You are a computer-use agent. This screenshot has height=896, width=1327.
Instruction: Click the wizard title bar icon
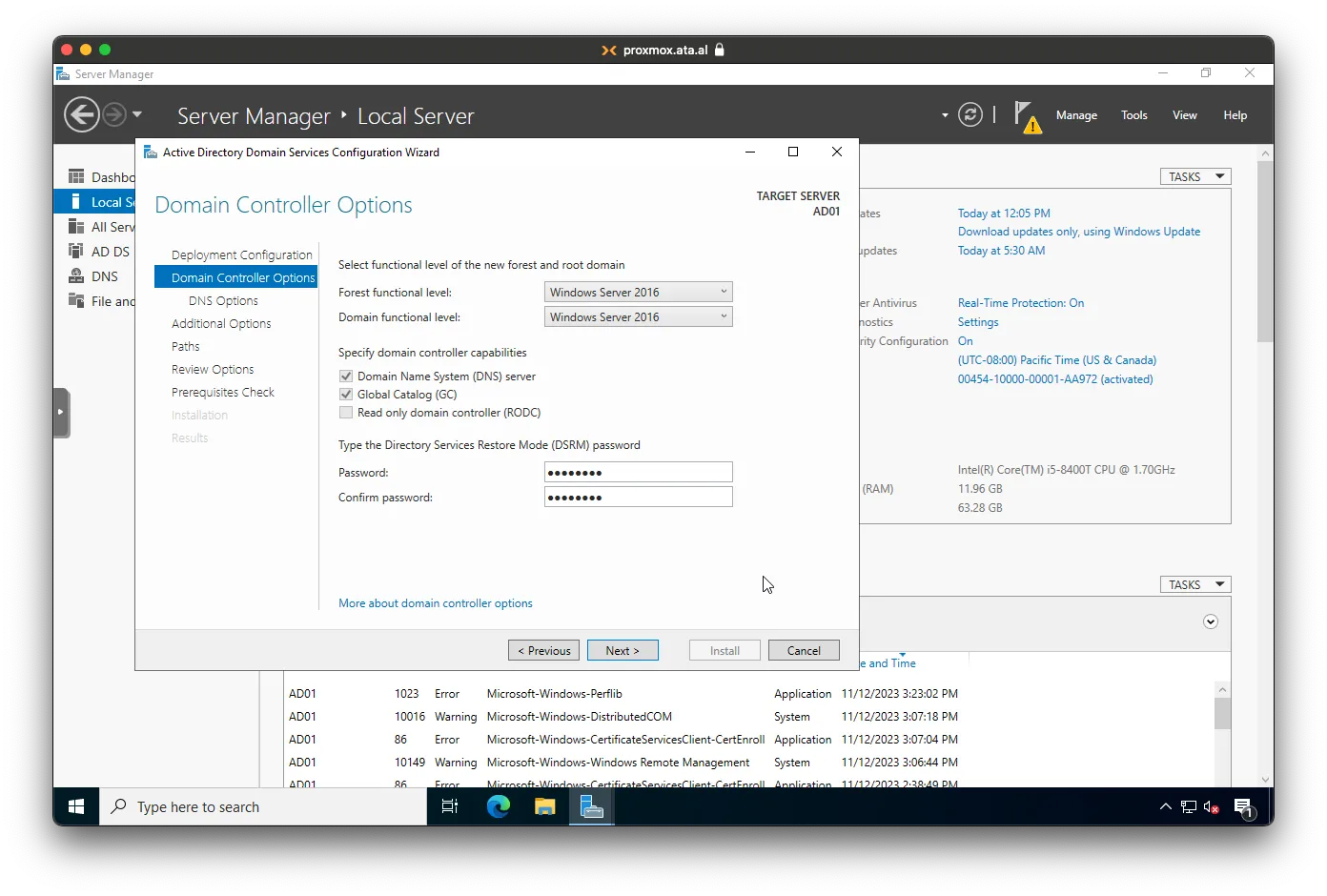tap(150, 153)
